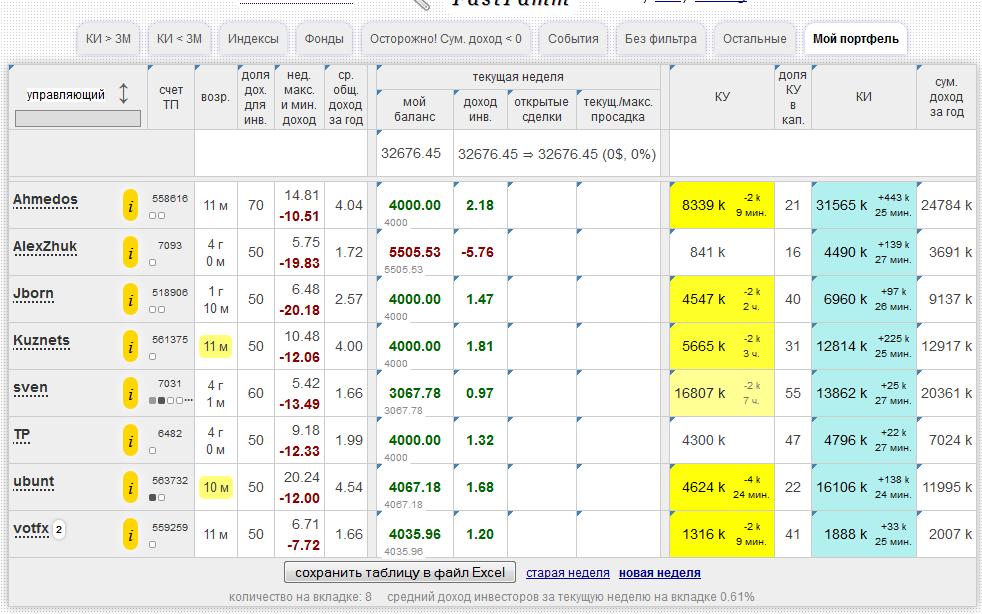
Task: Click the badge 2 next to votfx
Action: 58,530
